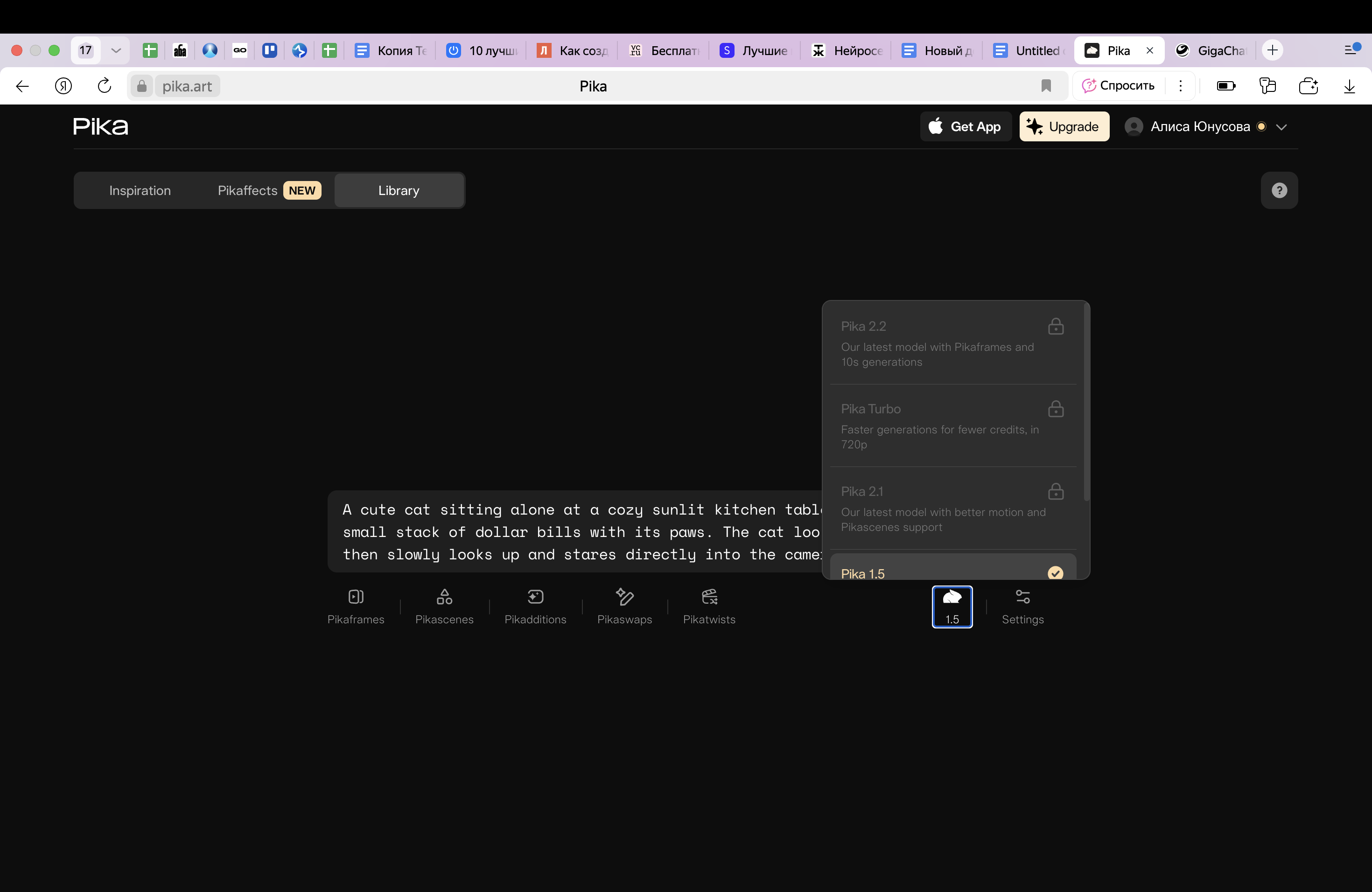
Task: Click the battery saver icon in toolbar
Action: click(1226, 86)
